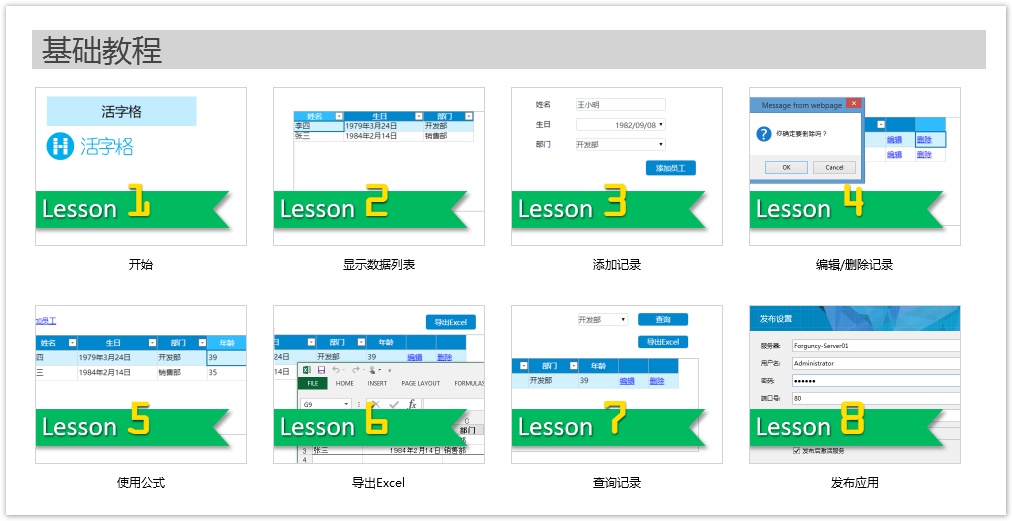This screenshot has height=521, width=1012.
Task: Click the 导出Excel button at top of Lesson 6 preview
Action: click(x=450, y=322)
